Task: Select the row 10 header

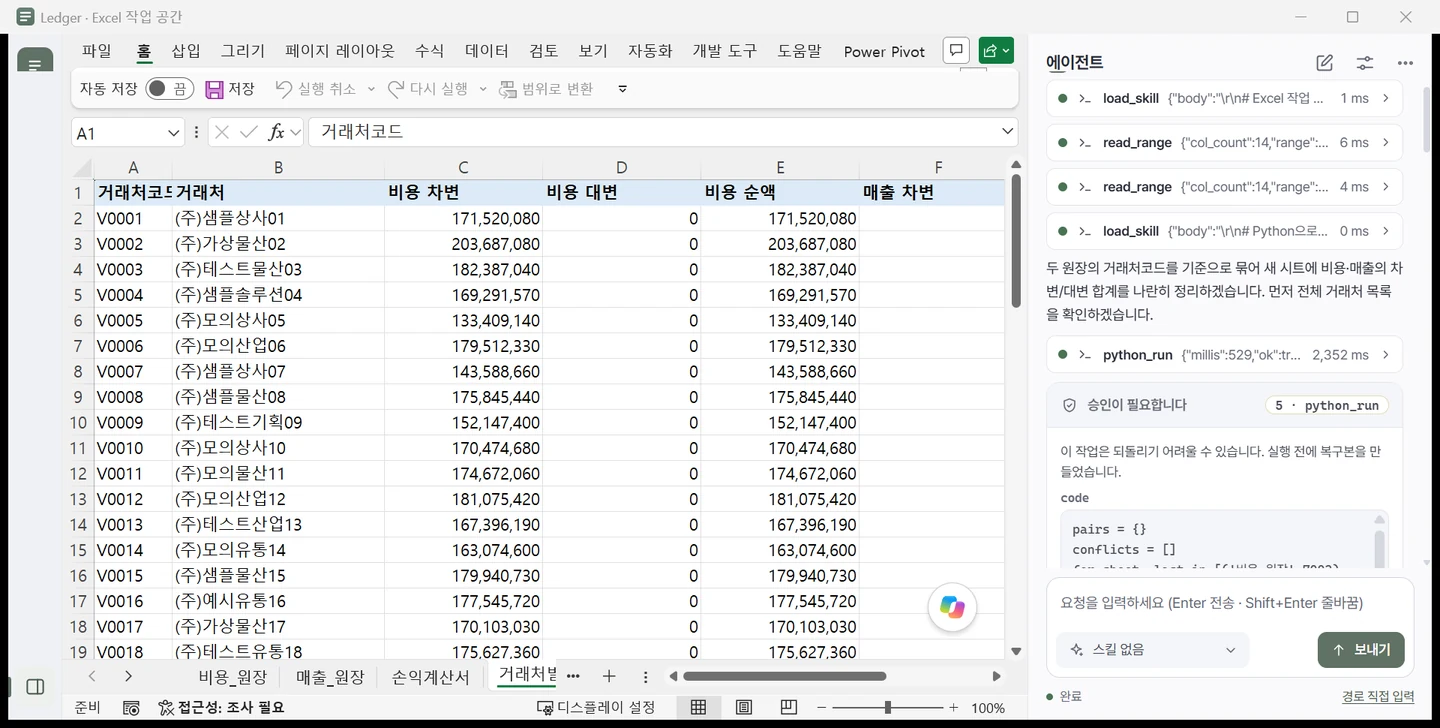Action: tap(78, 423)
